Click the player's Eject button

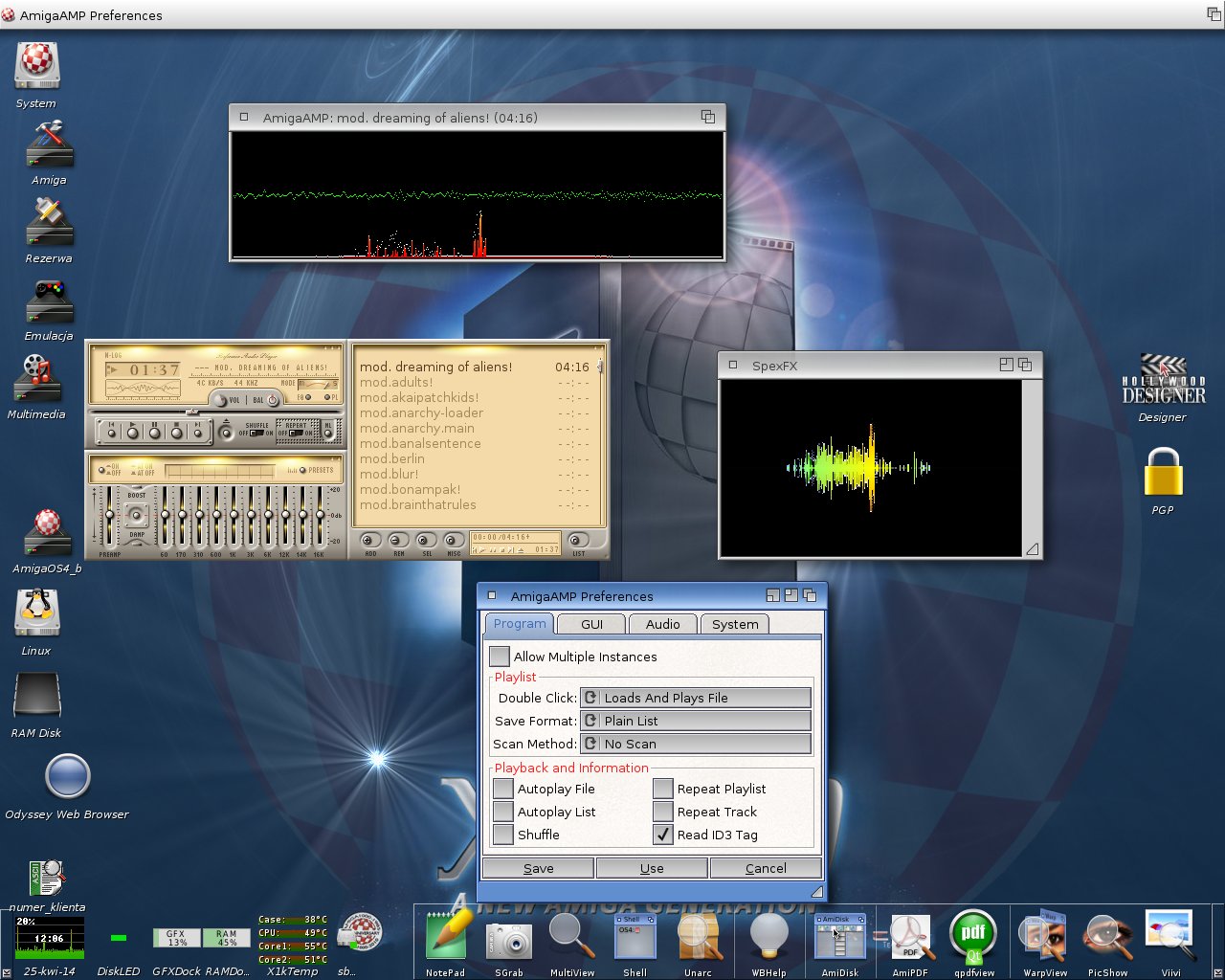pos(227,432)
